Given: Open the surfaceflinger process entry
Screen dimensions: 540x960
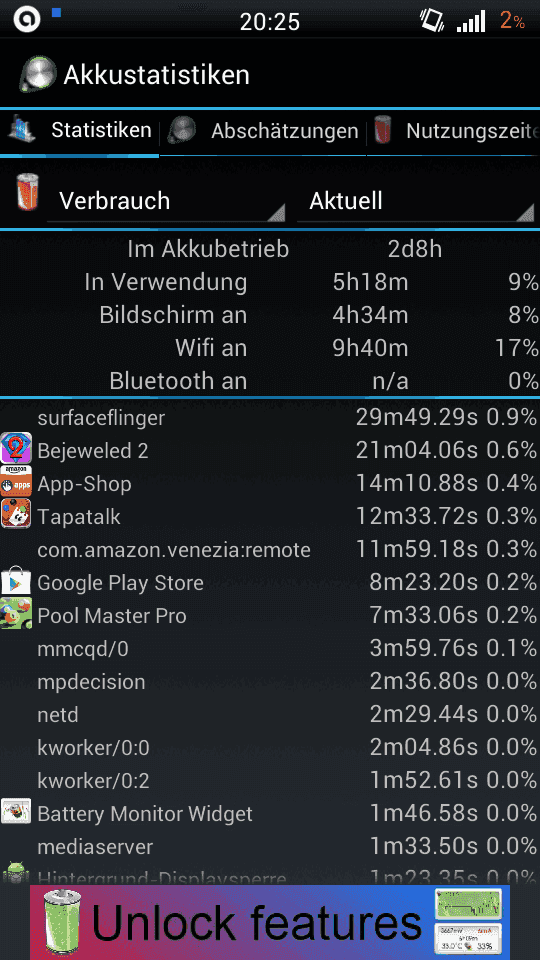Looking at the screenshot, I should [x=270, y=418].
